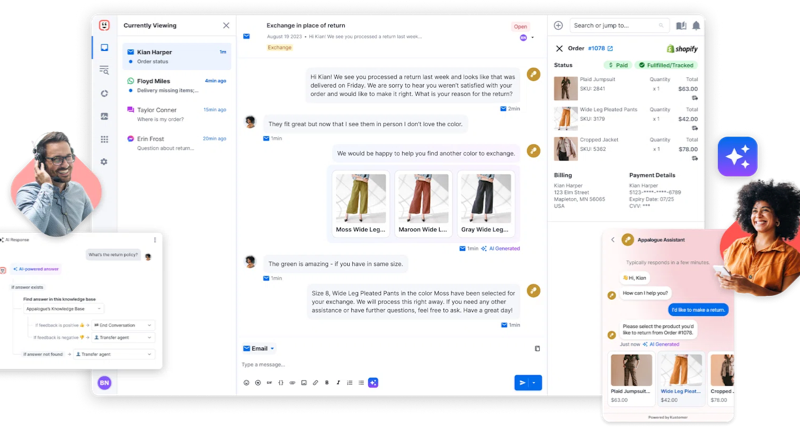800x430 pixels.
Task: Select the Maroon Wide Leg product card
Action: pos(423,204)
